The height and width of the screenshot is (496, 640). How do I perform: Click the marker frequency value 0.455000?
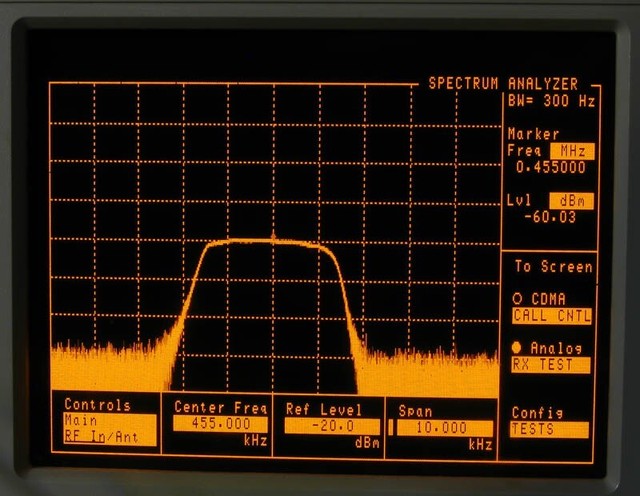[x=550, y=167]
